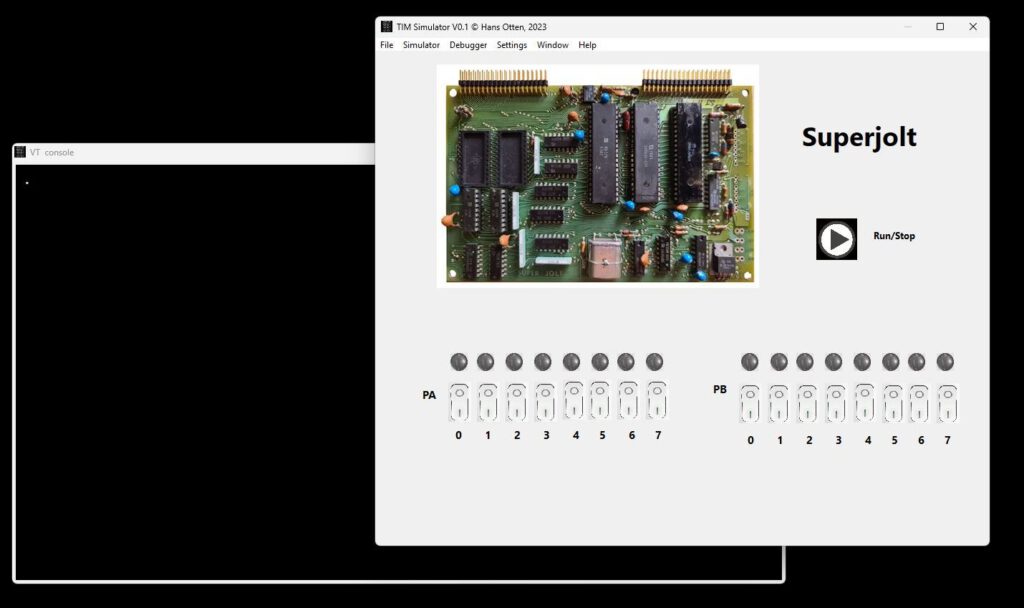The width and height of the screenshot is (1024, 608).
Task: Open the Help menu
Action: click(x=587, y=45)
